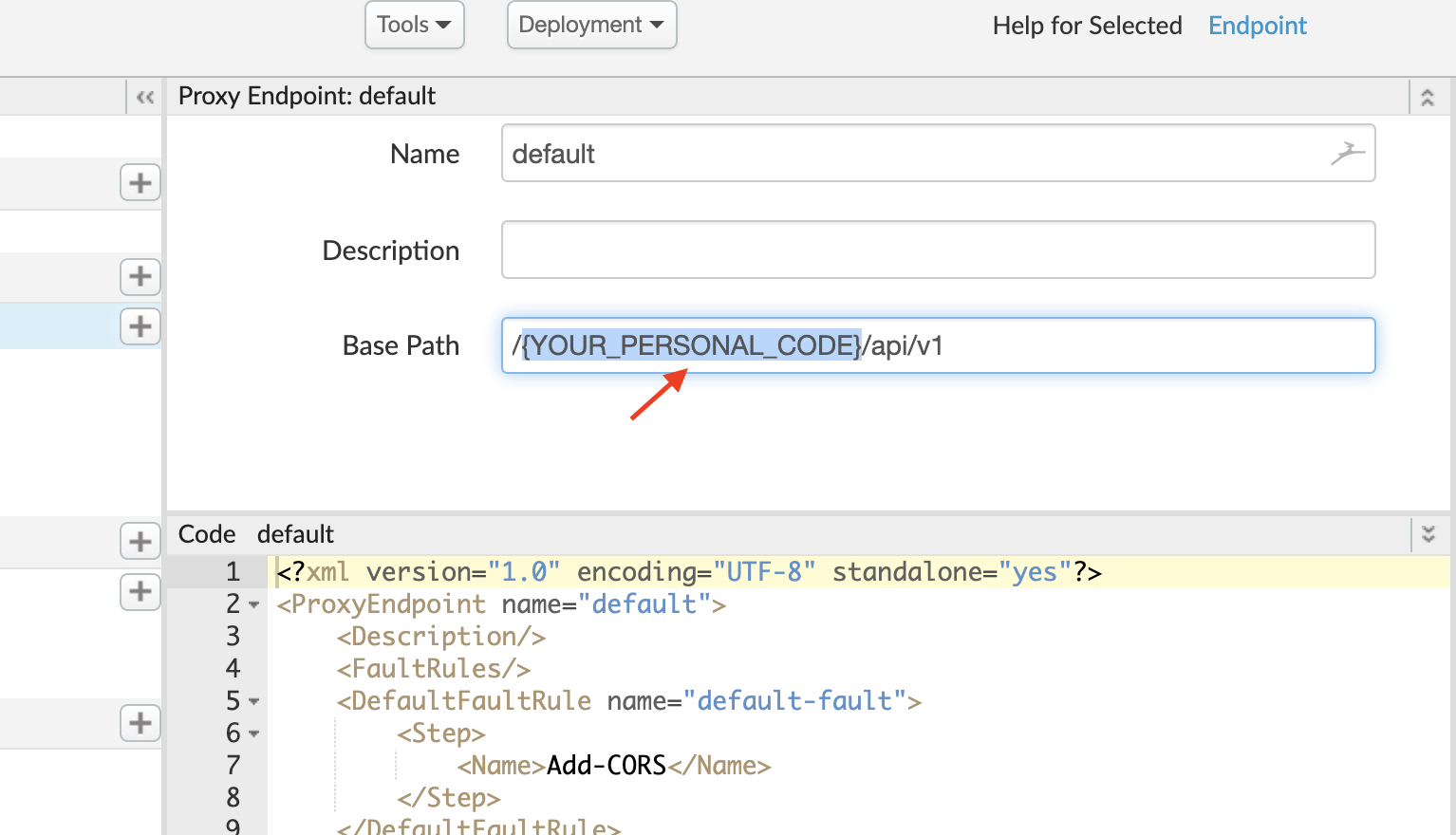
Task: Open the Deployment dropdown menu
Action: 591,25
